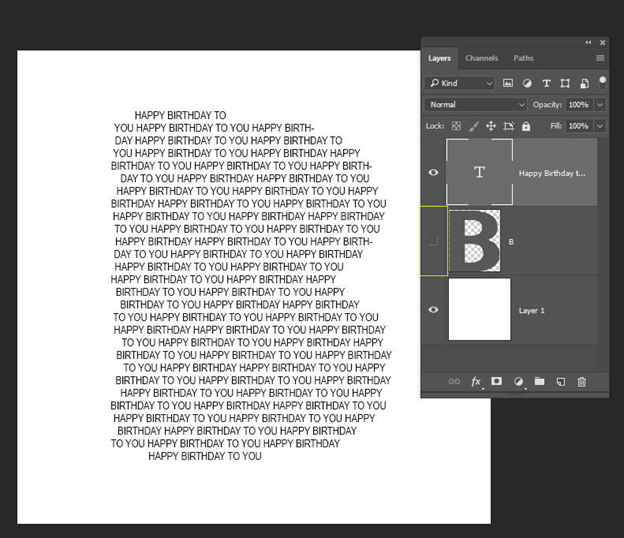Screen dimensions: 624x538
Task: Create new fill or adjustment layer
Action: (518, 382)
